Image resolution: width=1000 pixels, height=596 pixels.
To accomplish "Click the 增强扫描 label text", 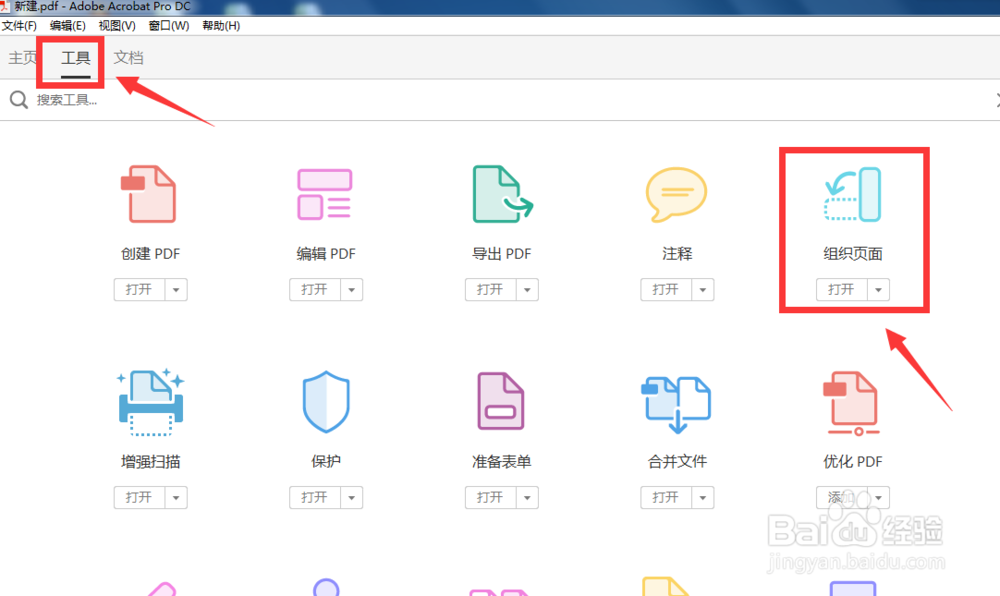I will 151,462.
